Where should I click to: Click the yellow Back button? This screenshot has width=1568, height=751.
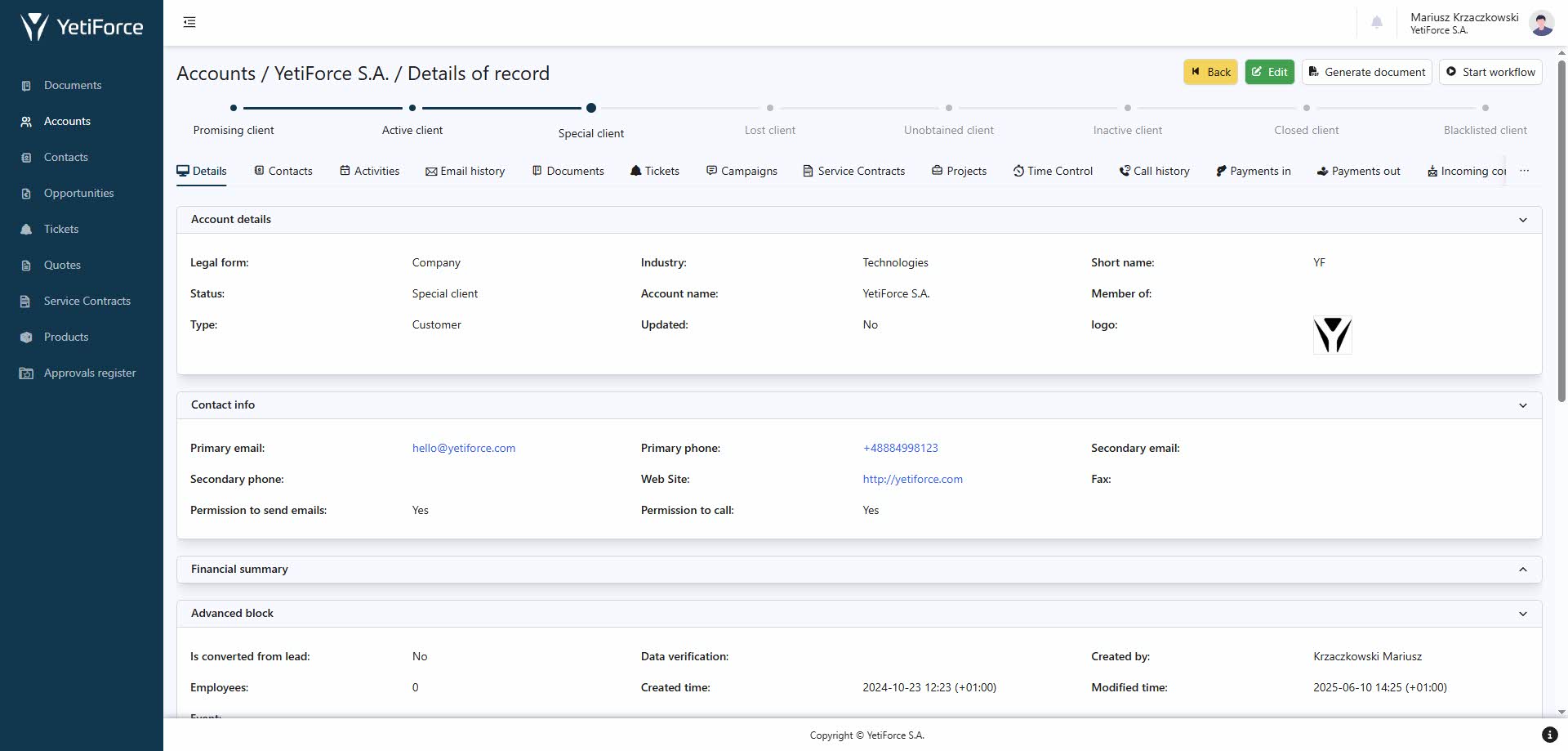pos(1210,72)
